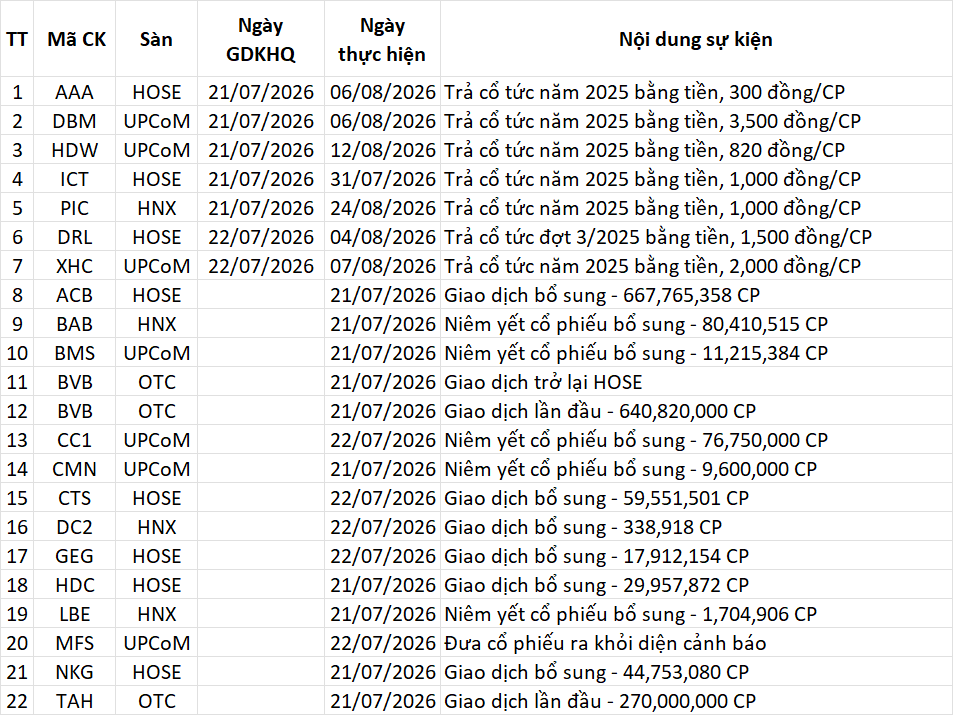Select the DBM ticker cell
The image size is (953, 715).
75,121
